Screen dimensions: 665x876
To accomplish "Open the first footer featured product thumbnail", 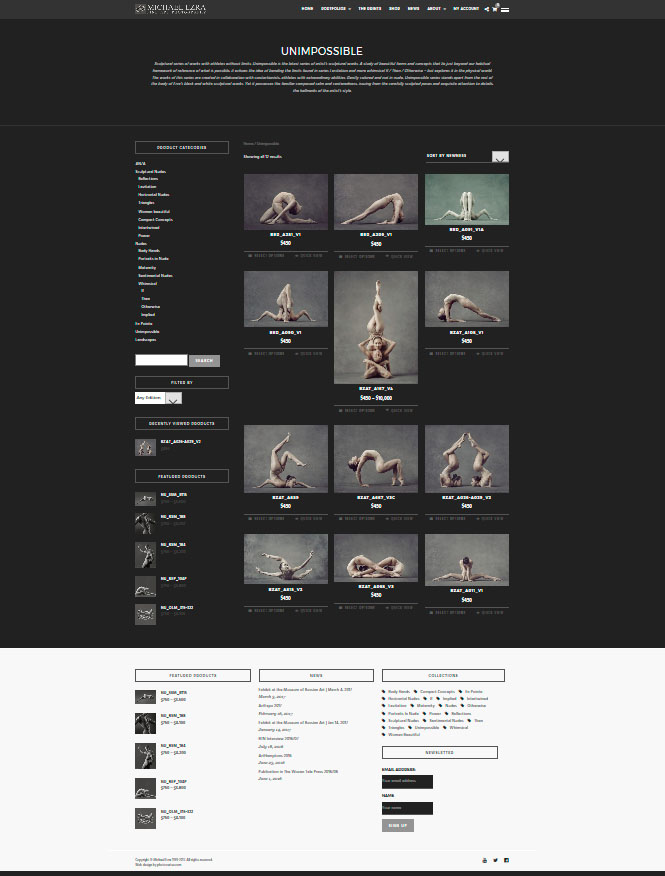I will coord(145,697).
